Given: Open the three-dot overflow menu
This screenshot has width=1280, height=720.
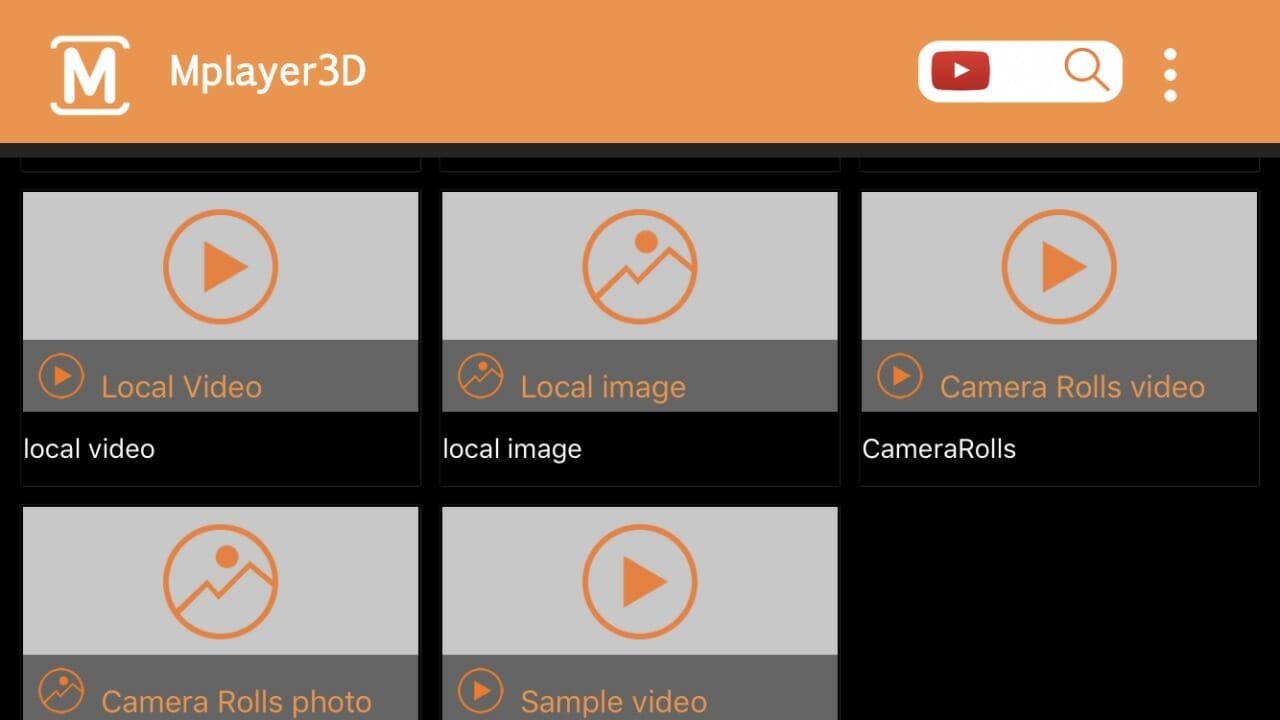Looking at the screenshot, I should click(x=1170, y=74).
